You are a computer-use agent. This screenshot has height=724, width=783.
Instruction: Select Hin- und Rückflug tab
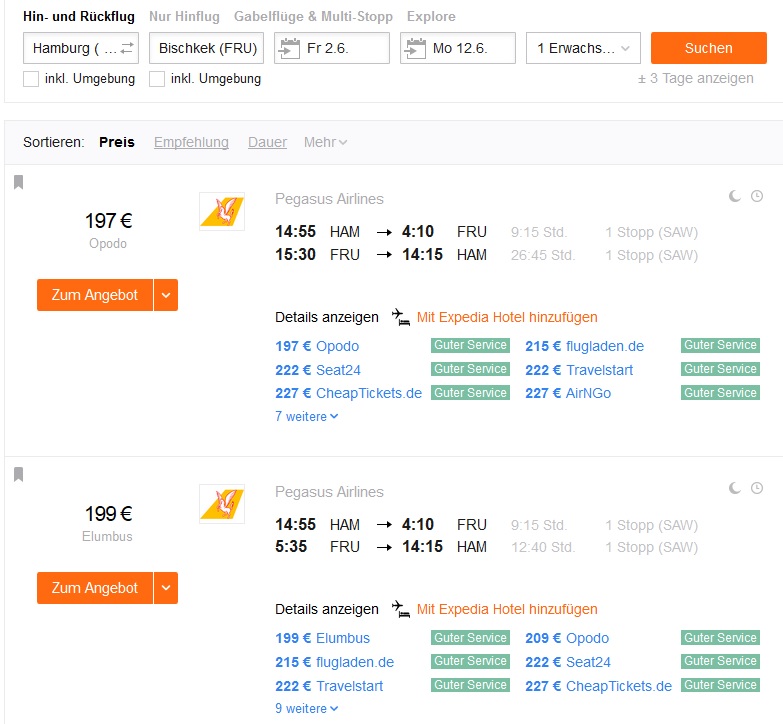(x=79, y=16)
